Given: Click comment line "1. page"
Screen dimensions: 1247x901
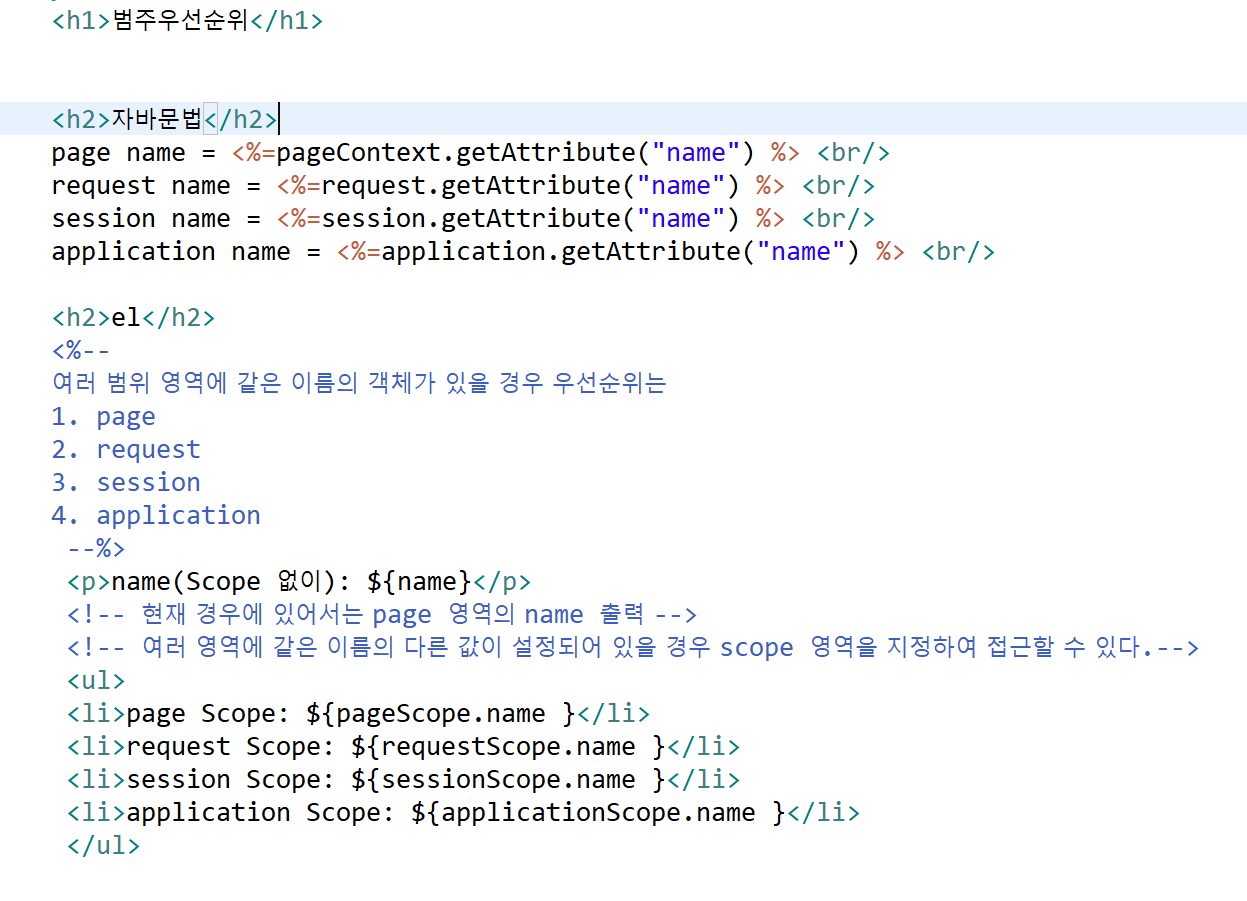Looking at the screenshot, I should pos(104,416).
